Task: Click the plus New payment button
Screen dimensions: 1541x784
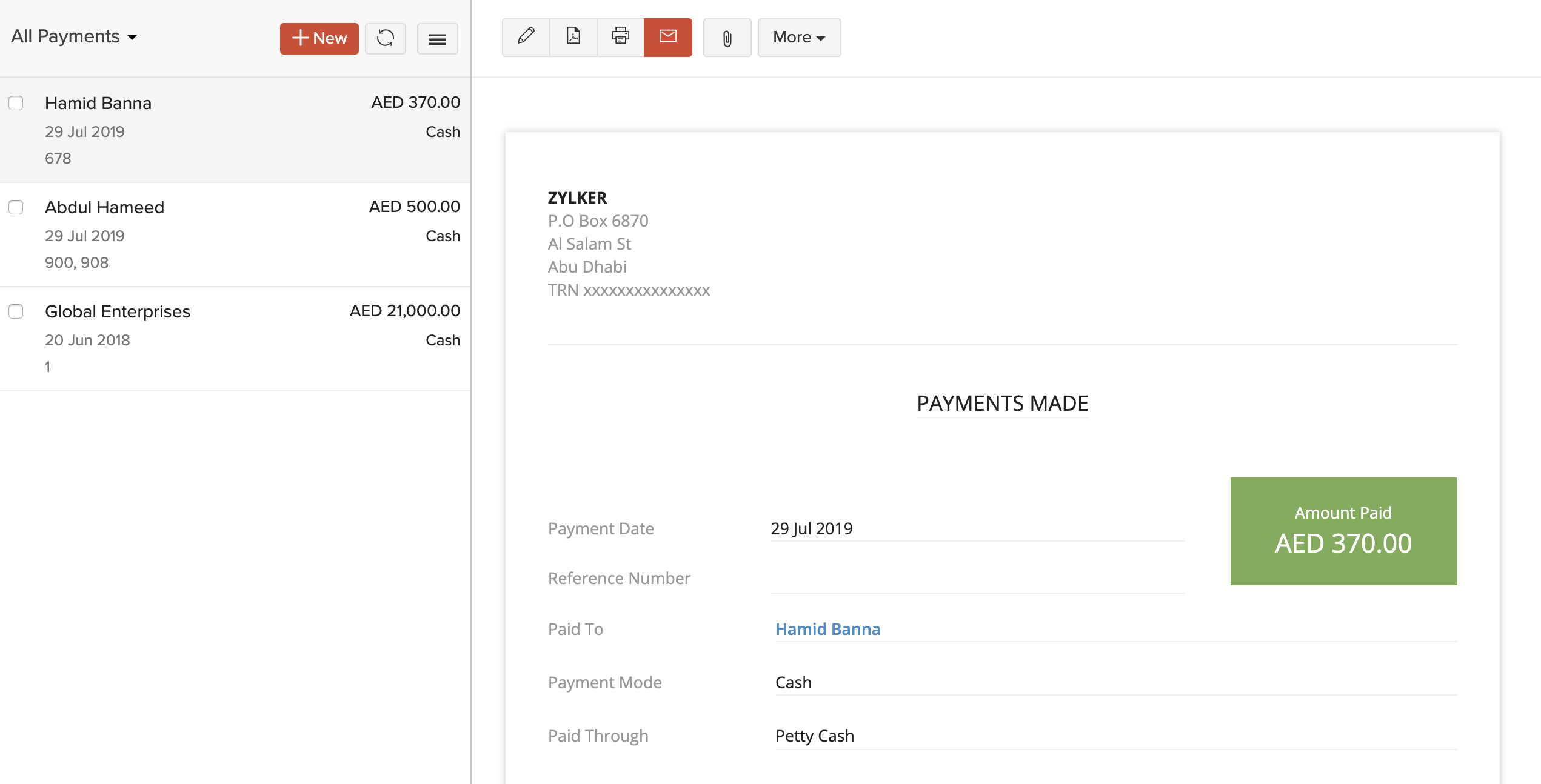Action: click(x=319, y=38)
